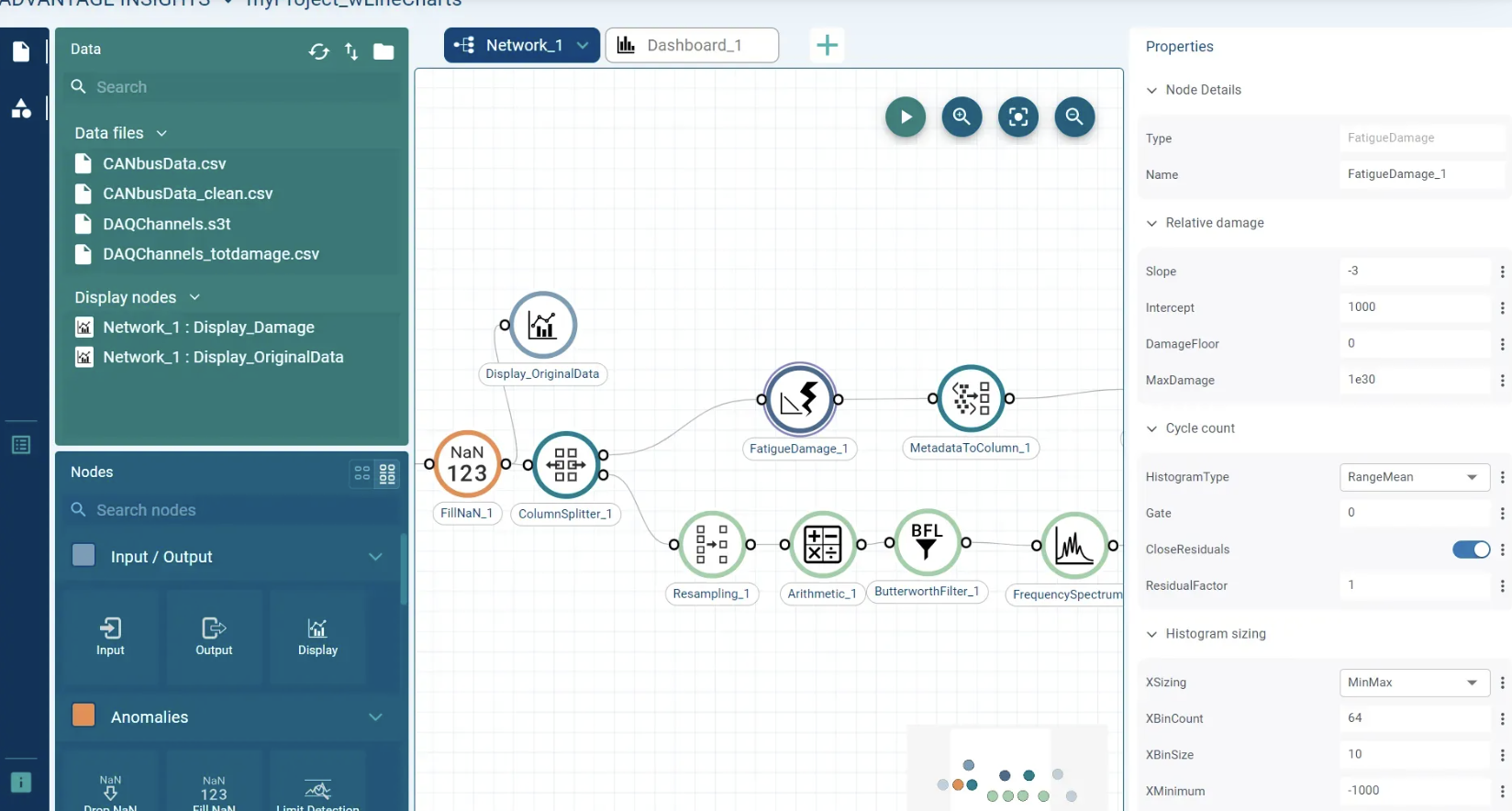Toggle the CloseResiduals switch

1471,550
